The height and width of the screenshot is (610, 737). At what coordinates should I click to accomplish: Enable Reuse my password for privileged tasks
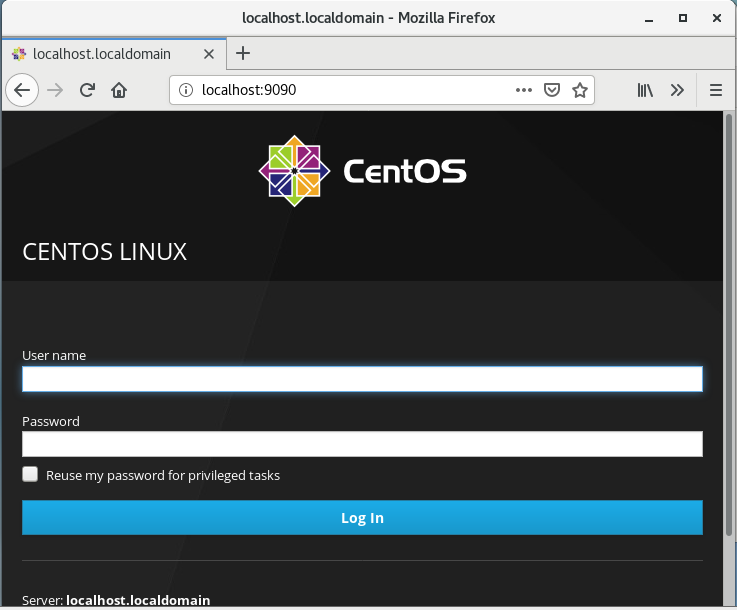coord(31,475)
